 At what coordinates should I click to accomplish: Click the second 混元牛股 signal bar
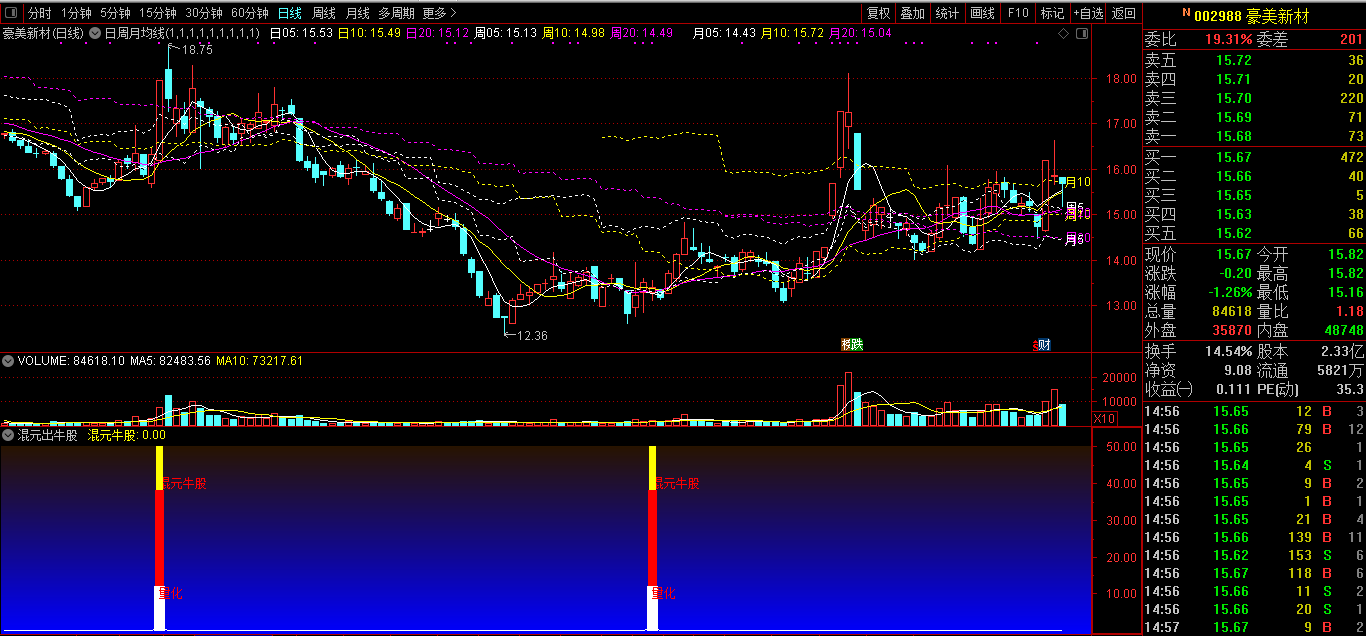(x=653, y=538)
